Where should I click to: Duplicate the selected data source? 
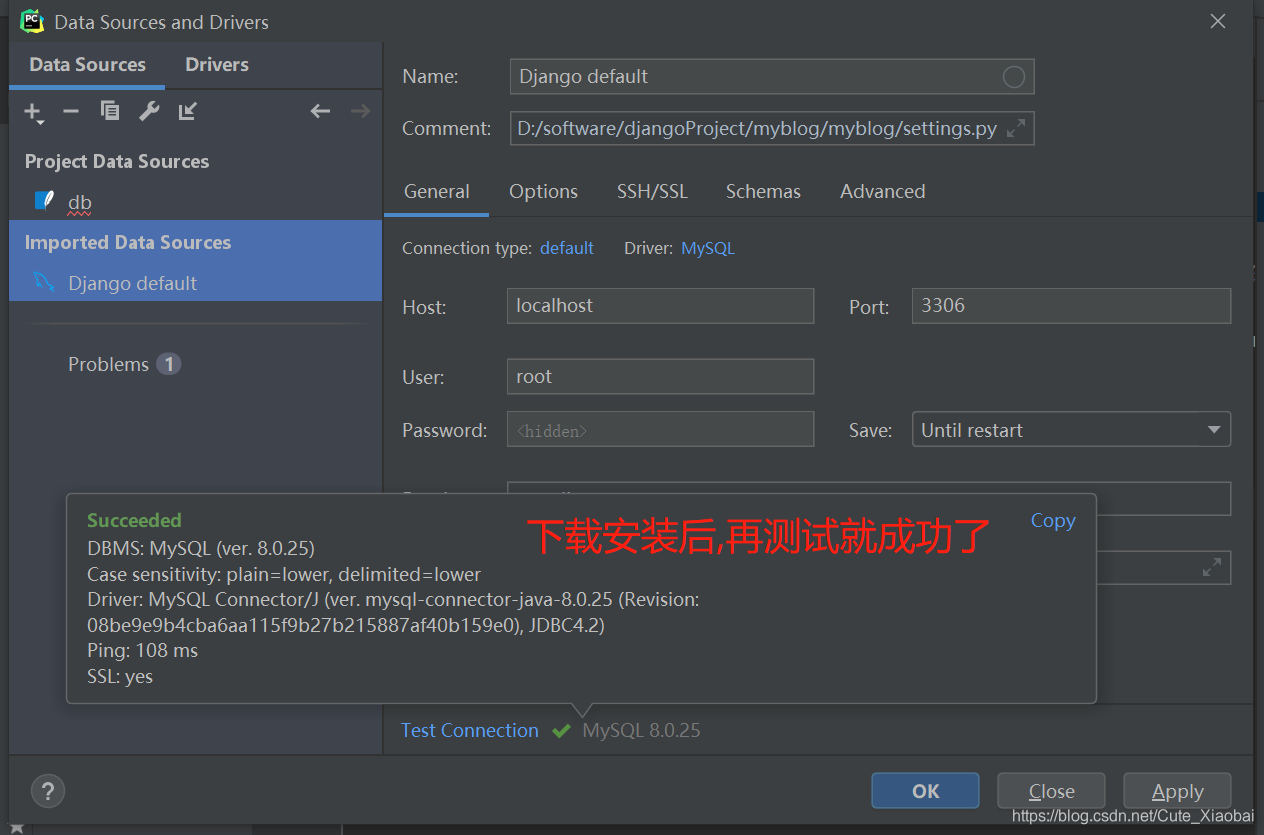[x=110, y=111]
